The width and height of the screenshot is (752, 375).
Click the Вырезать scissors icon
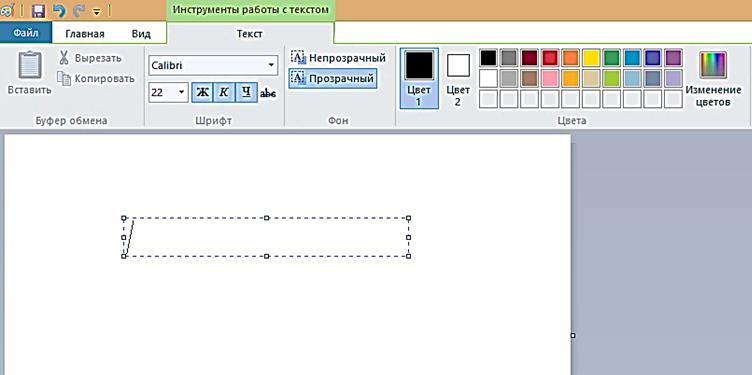click(x=64, y=58)
